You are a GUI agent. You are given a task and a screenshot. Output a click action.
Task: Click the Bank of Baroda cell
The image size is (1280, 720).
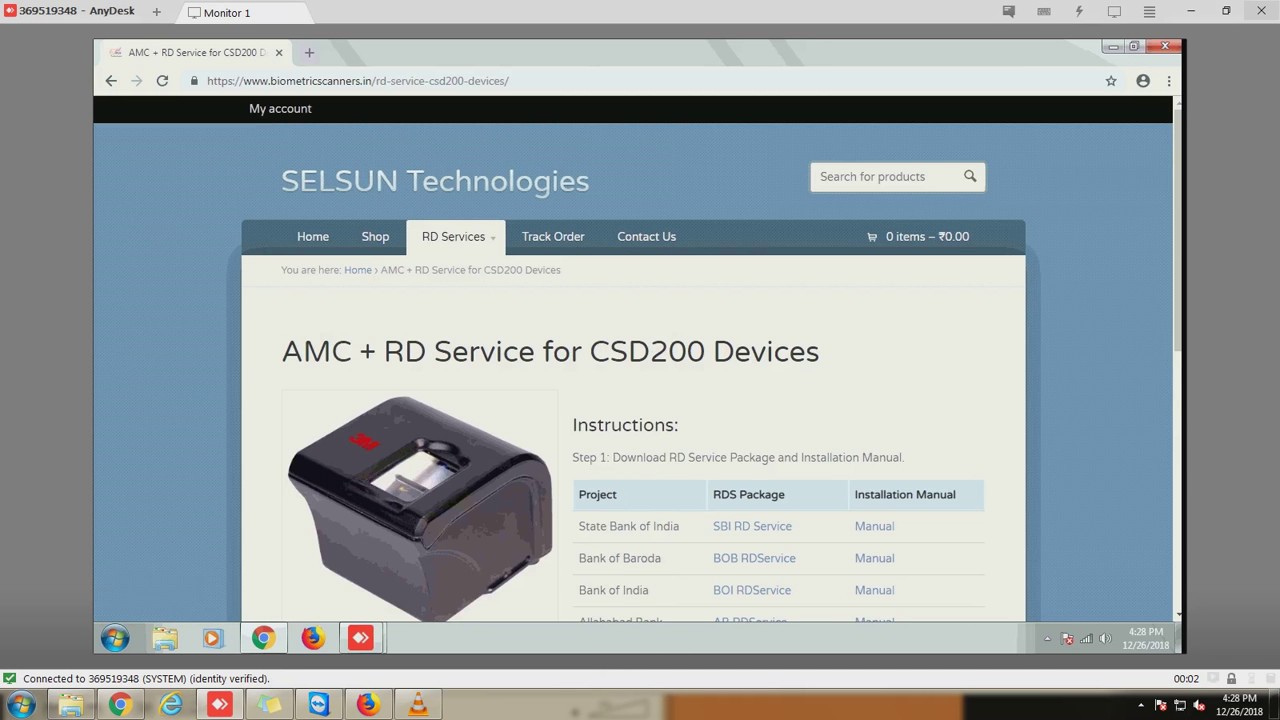[619, 558]
